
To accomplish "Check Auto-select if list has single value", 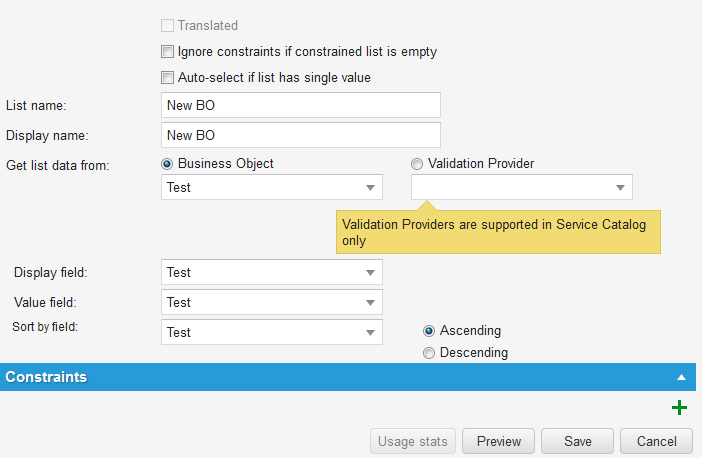I will point(167,77).
